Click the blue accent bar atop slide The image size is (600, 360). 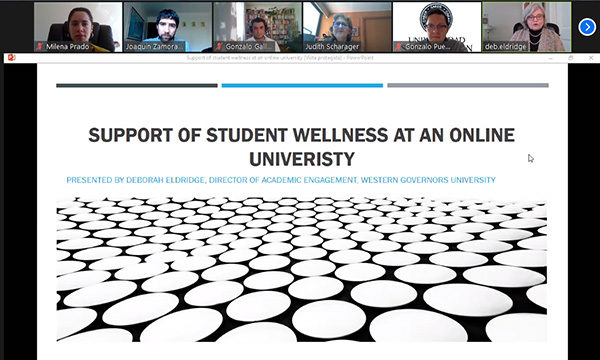pyautogui.click(x=302, y=86)
